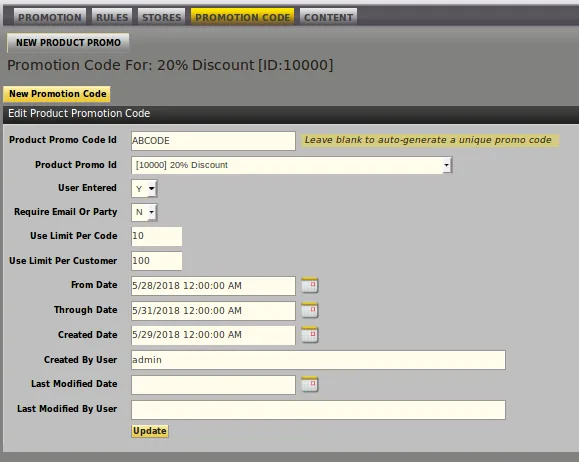Screen dimensions: 579x462
Task: Focus the Product Promo Code Id field
Action: (213, 141)
